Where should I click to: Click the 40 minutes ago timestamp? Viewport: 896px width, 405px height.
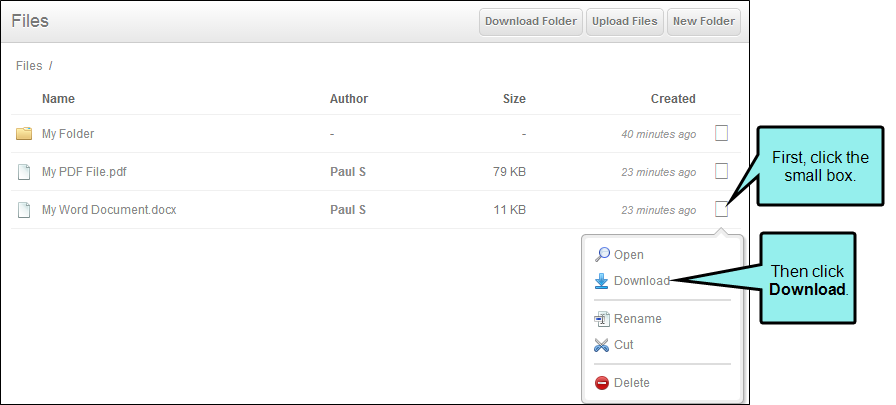click(659, 134)
